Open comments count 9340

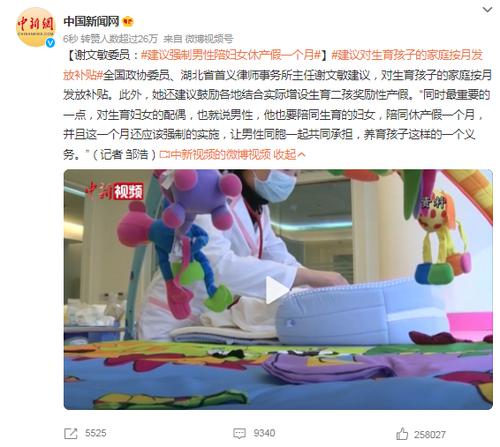pyautogui.click(x=264, y=433)
